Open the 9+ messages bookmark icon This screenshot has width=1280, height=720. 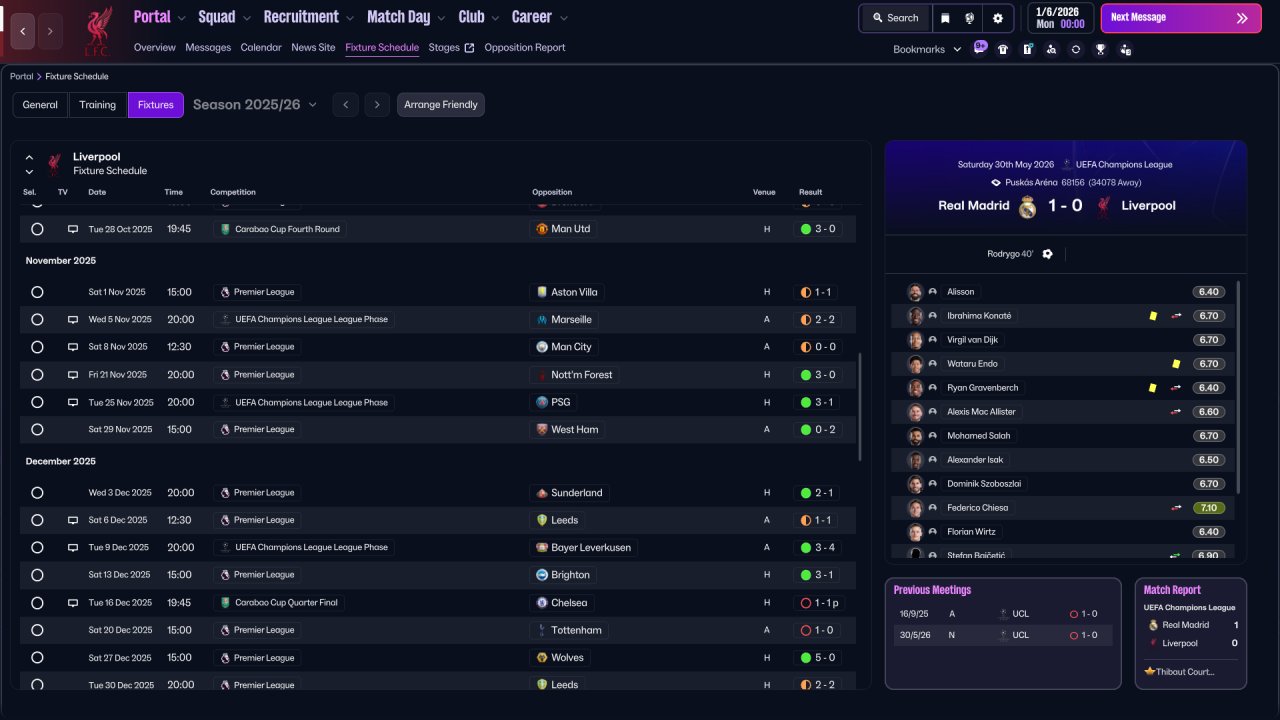pyautogui.click(x=980, y=48)
